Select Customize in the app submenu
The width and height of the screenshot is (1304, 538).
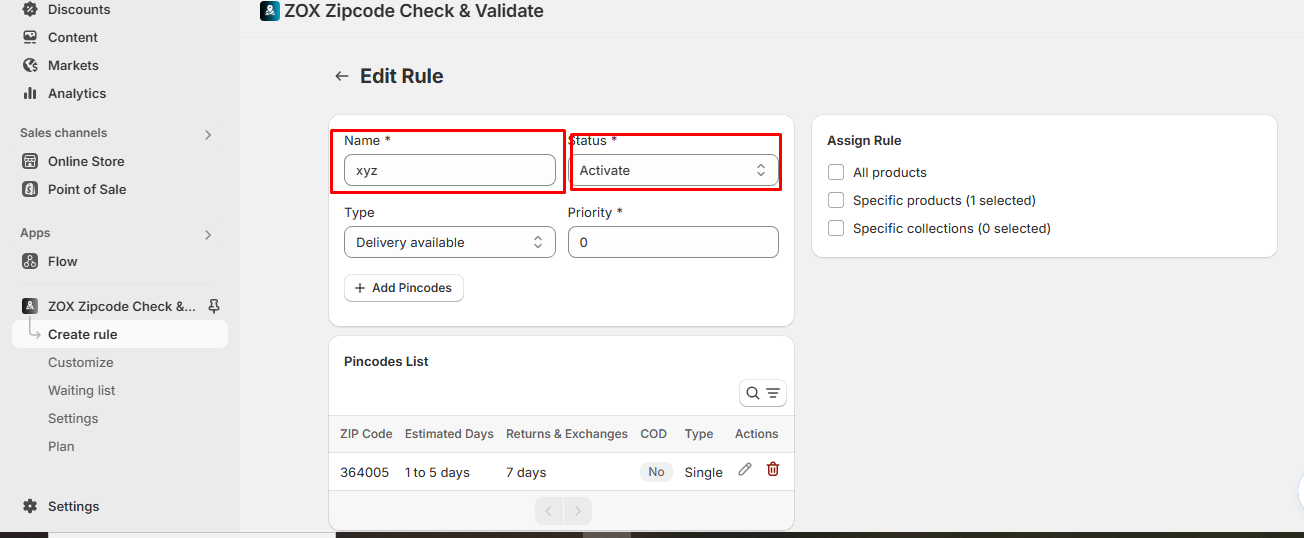(x=80, y=362)
